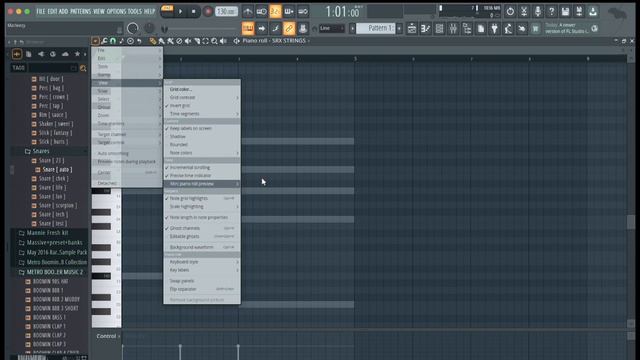
Task: Expand Mini piano roll preview submenu
Action: click(x=202, y=184)
